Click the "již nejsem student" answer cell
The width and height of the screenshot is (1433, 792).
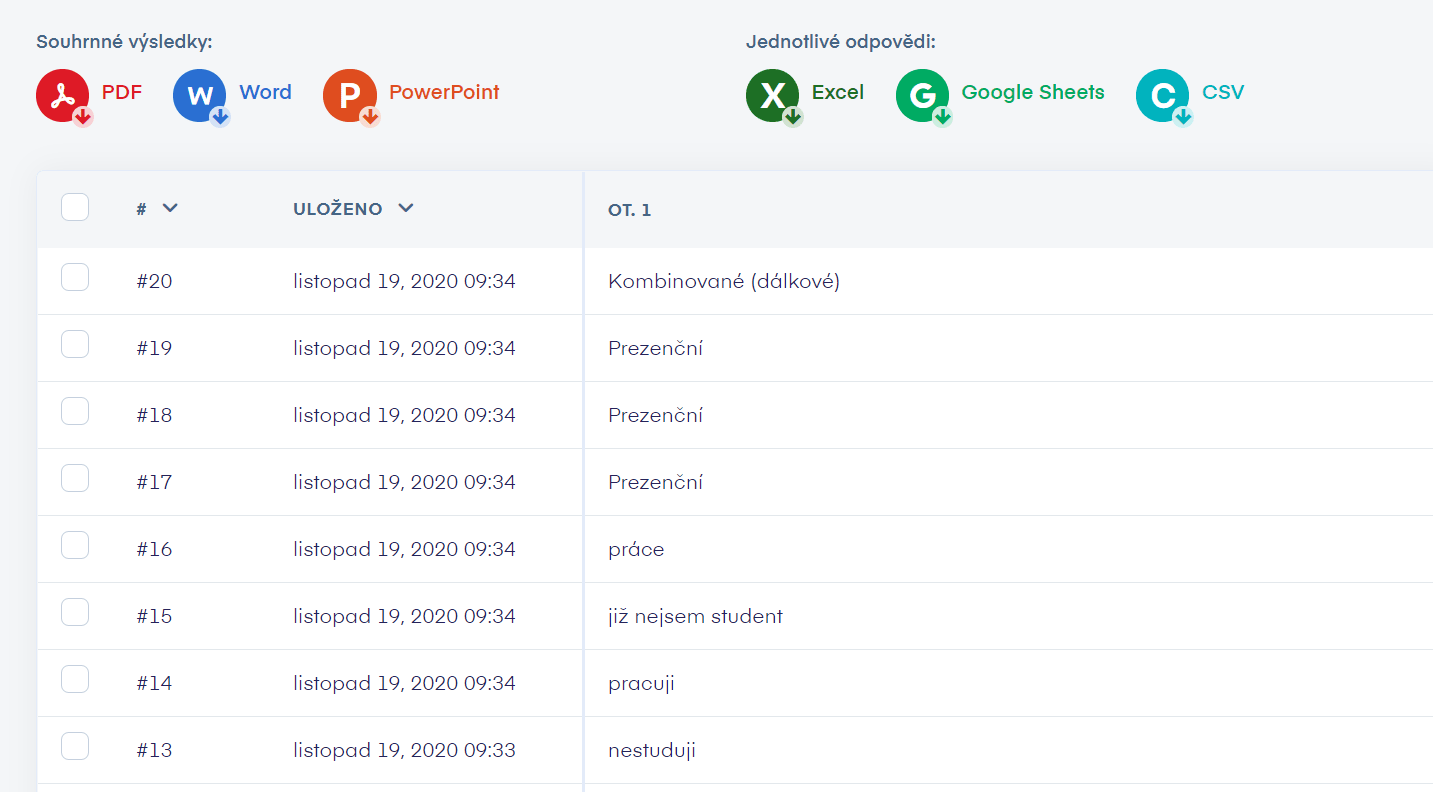(x=695, y=616)
